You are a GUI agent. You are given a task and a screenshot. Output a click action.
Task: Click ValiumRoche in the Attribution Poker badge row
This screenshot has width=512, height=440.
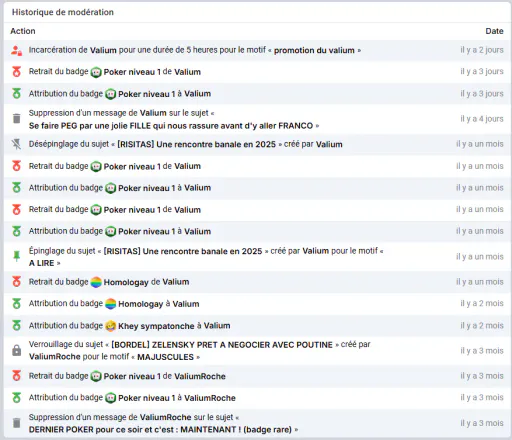[210, 398]
